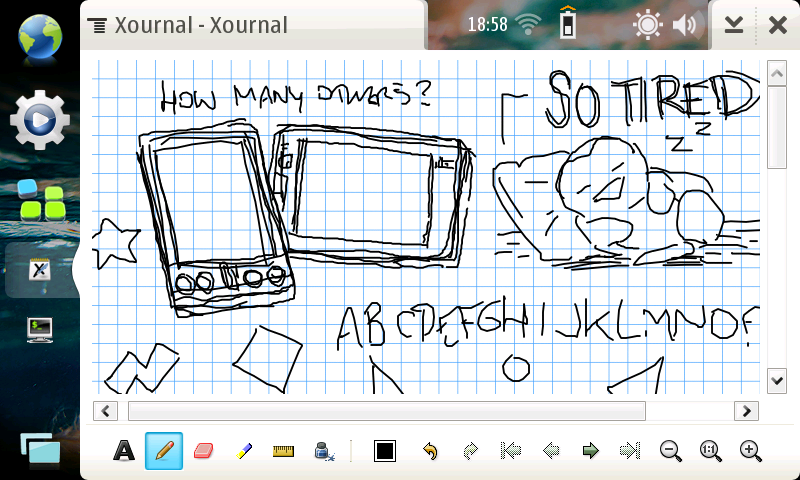Open the Xournal title menu

coord(190,25)
